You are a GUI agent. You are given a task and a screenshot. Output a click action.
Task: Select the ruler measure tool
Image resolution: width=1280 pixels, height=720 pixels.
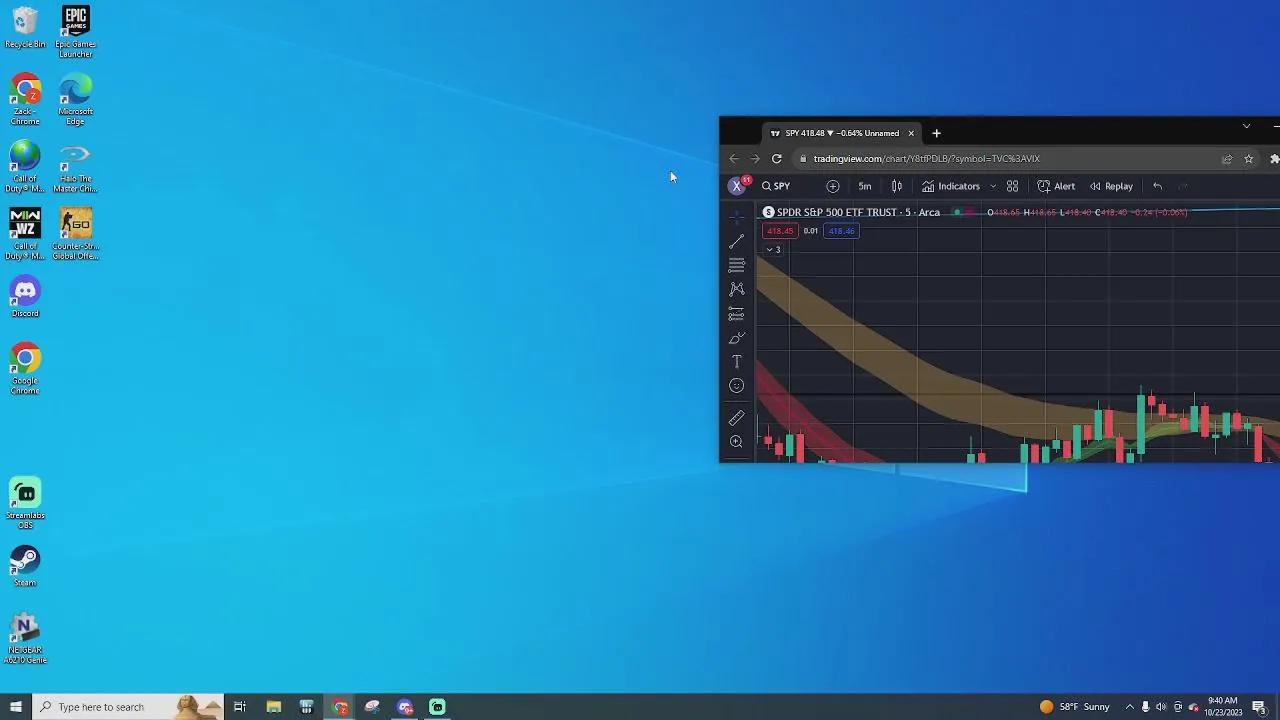[737, 418]
